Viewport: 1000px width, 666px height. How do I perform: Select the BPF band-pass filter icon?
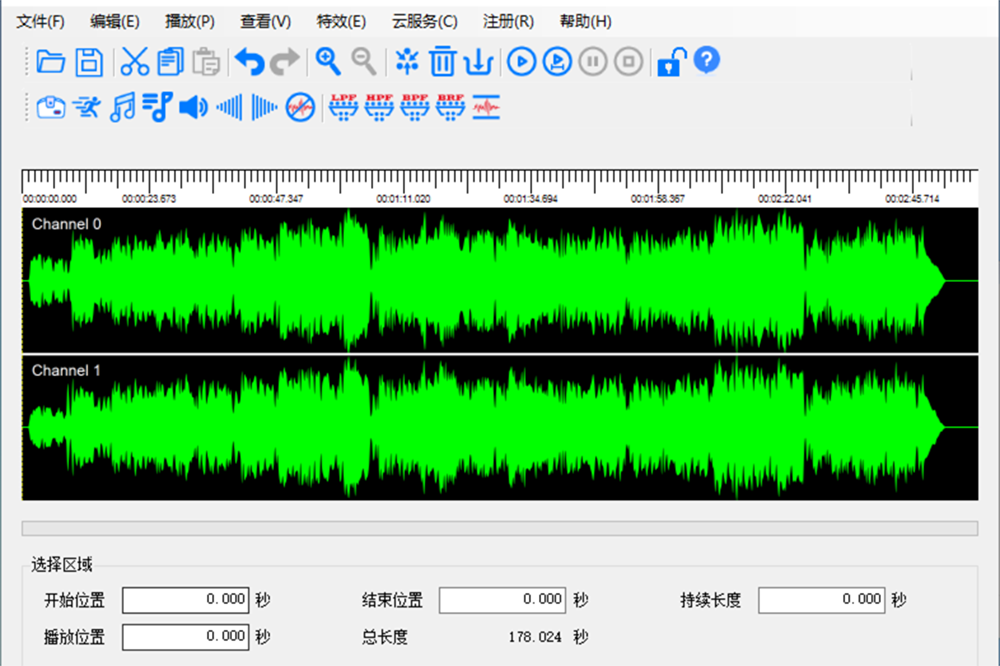click(x=415, y=106)
